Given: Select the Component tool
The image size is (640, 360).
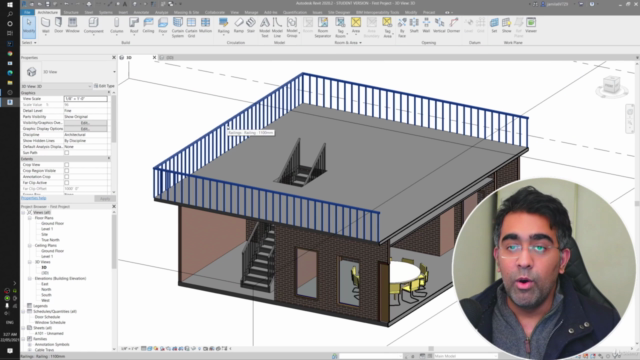Looking at the screenshot, I should [93, 26].
